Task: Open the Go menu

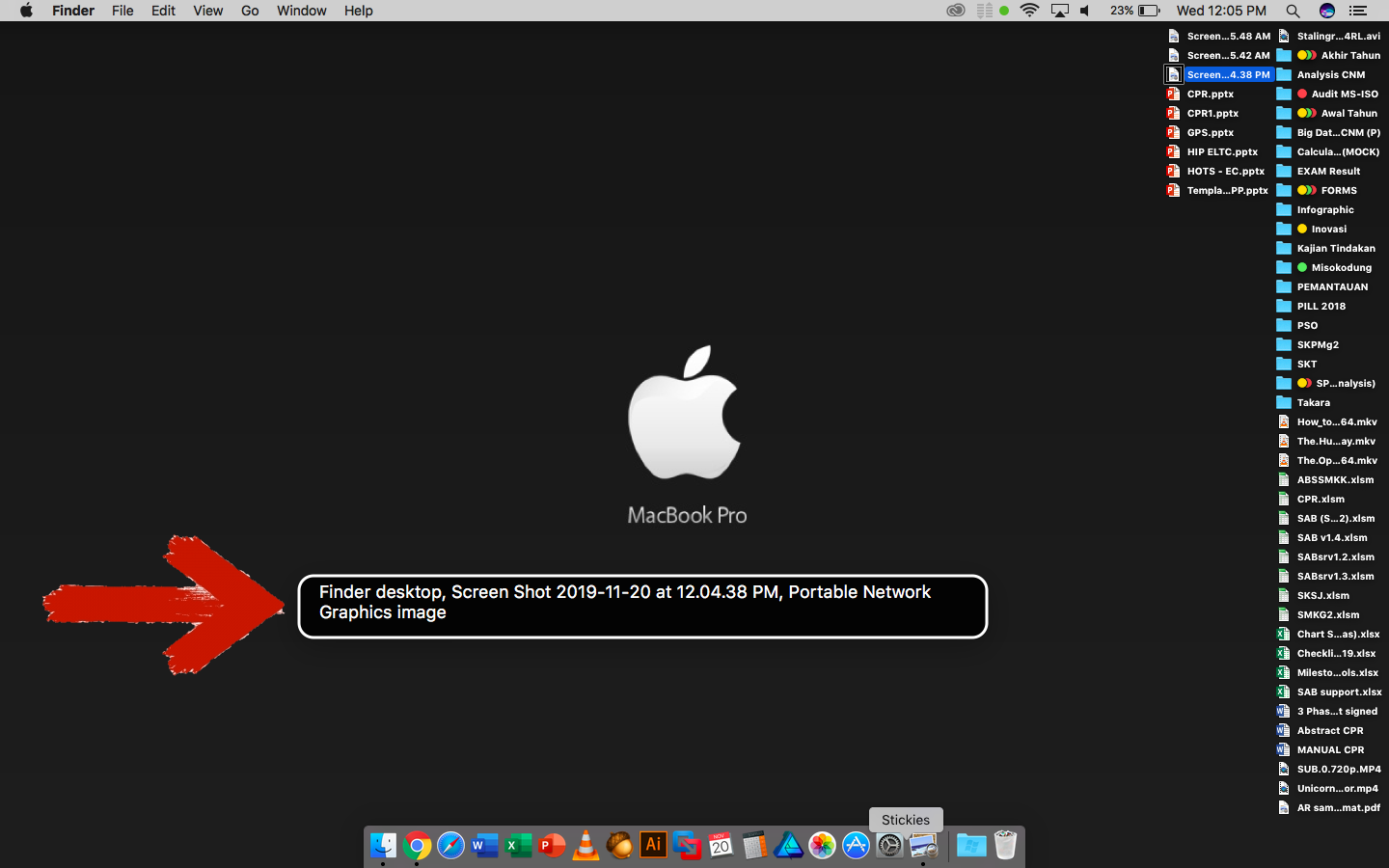Action: [250, 11]
